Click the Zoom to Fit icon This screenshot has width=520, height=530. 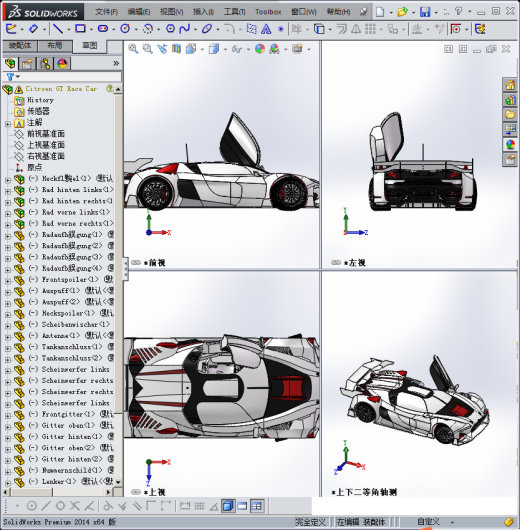click(x=133, y=49)
